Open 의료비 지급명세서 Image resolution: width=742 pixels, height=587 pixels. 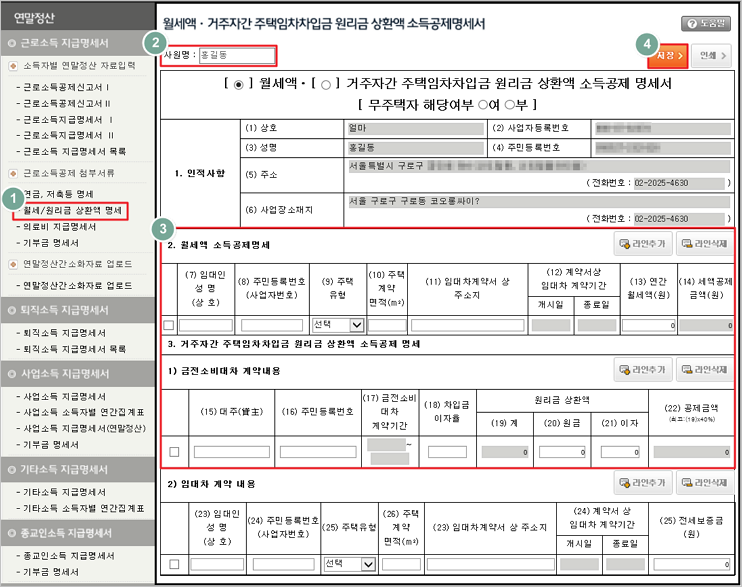[60, 227]
